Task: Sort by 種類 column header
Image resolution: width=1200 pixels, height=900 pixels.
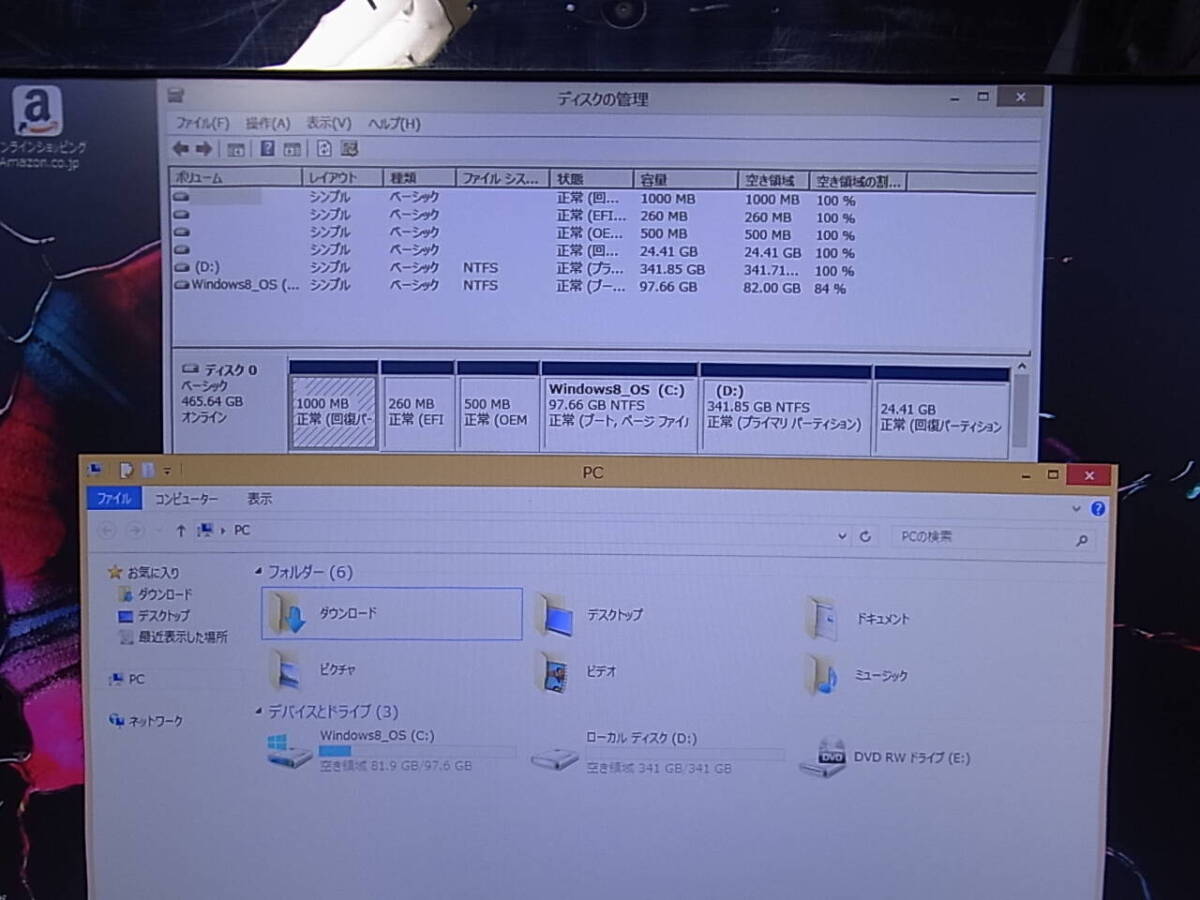Action: (x=419, y=178)
